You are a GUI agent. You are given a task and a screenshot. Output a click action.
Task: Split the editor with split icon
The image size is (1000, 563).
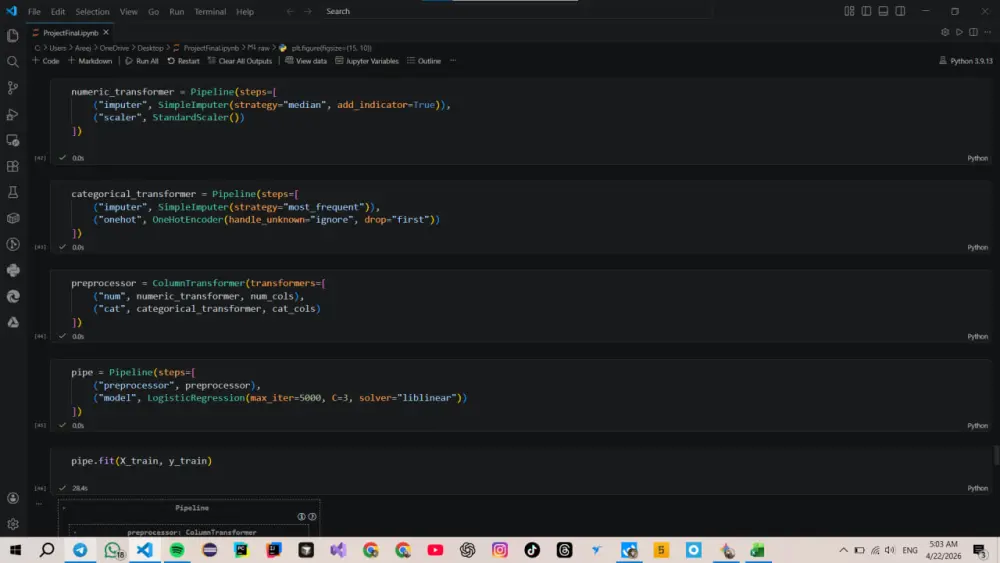[x=973, y=32]
